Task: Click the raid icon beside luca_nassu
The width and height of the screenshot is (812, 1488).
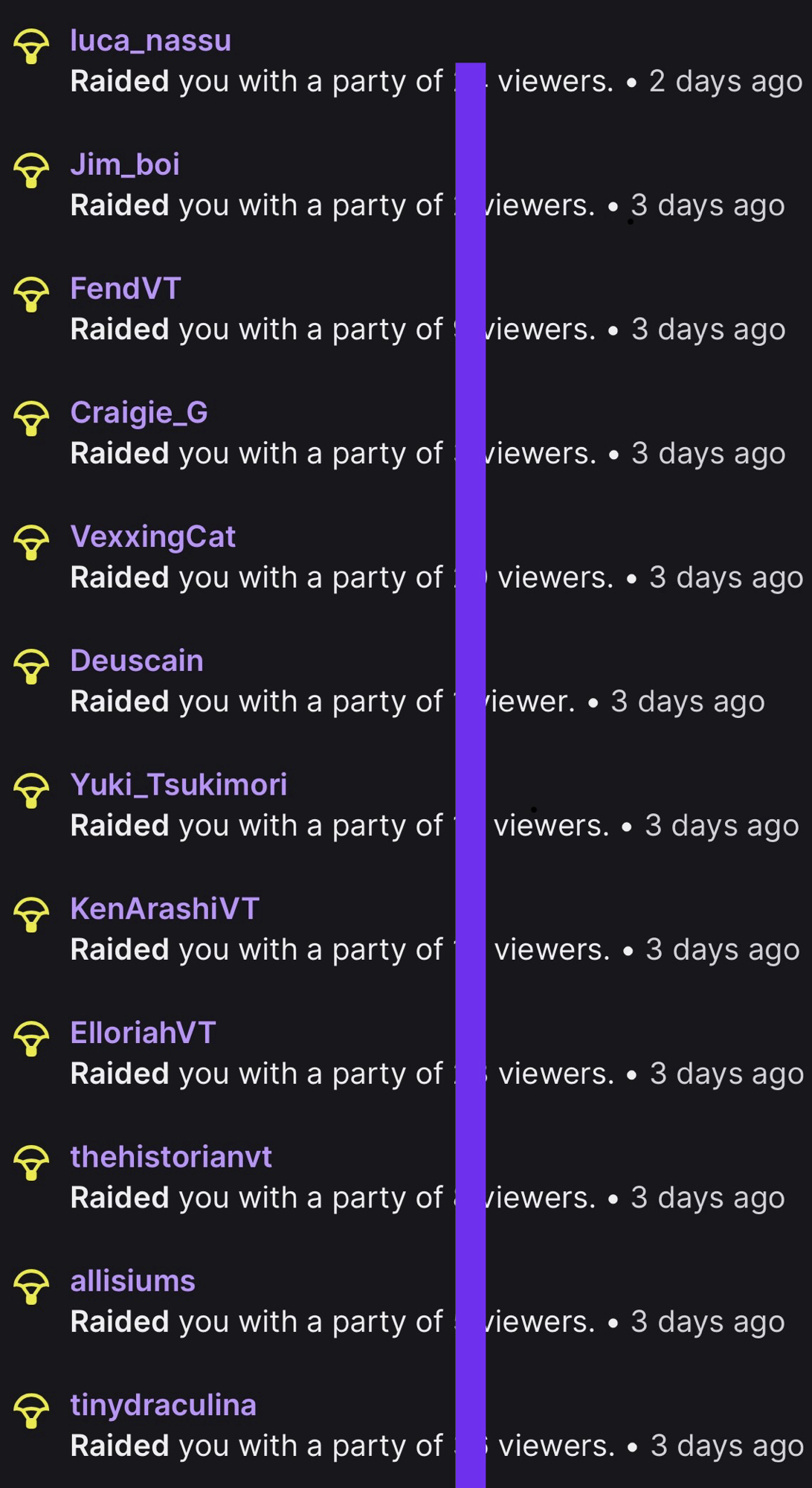Action: pos(31,46)
